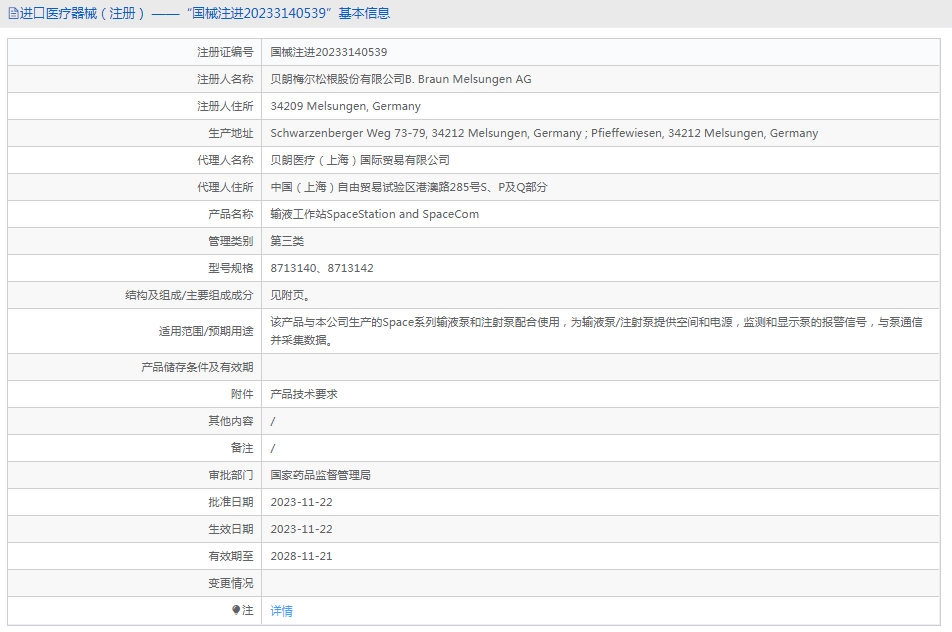Click the 生产地址 row label
Viewport: 952px width, 632px height.
(x=231, y=133)
